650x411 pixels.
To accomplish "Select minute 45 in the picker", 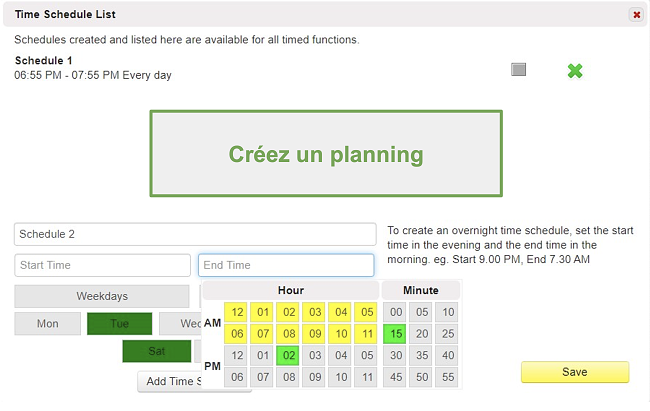I will [396, 377].
